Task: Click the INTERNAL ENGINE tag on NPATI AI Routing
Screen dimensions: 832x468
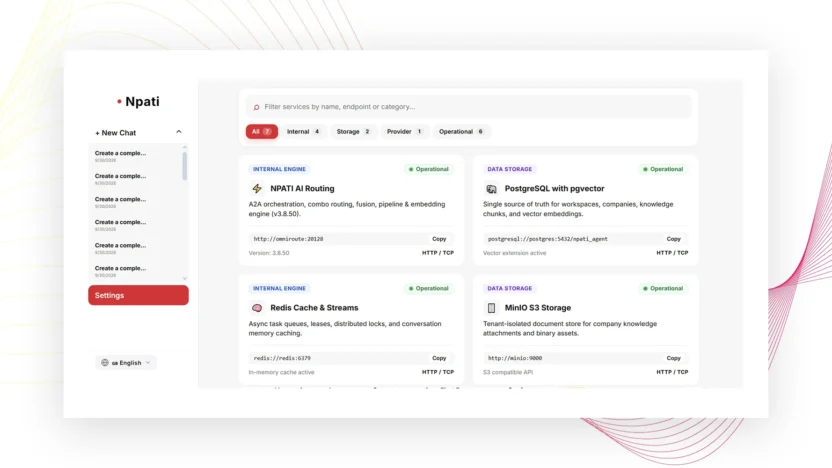Action: point(279,169)
